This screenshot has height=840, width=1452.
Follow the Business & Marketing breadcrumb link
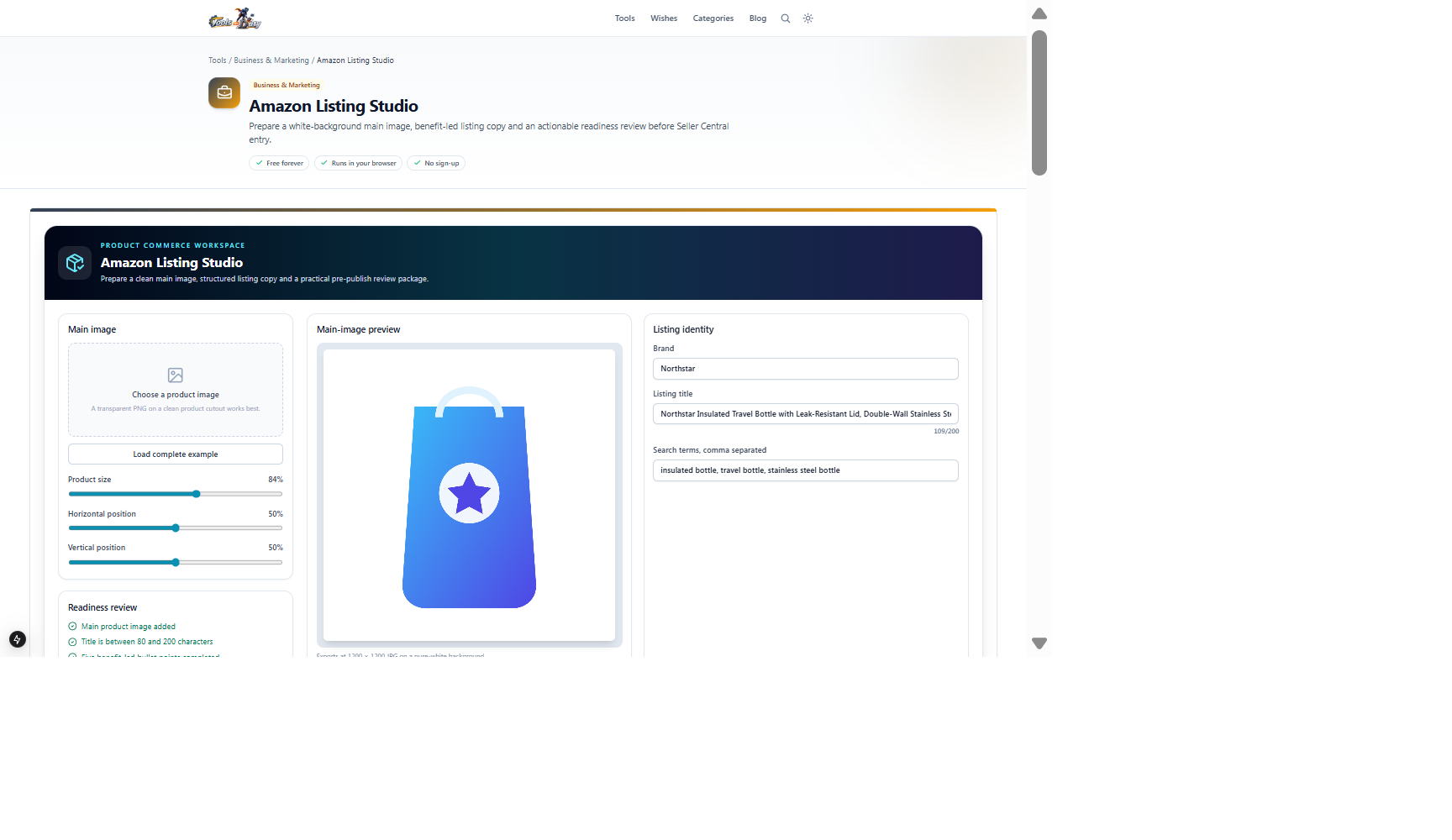click(x=271, y=60)
